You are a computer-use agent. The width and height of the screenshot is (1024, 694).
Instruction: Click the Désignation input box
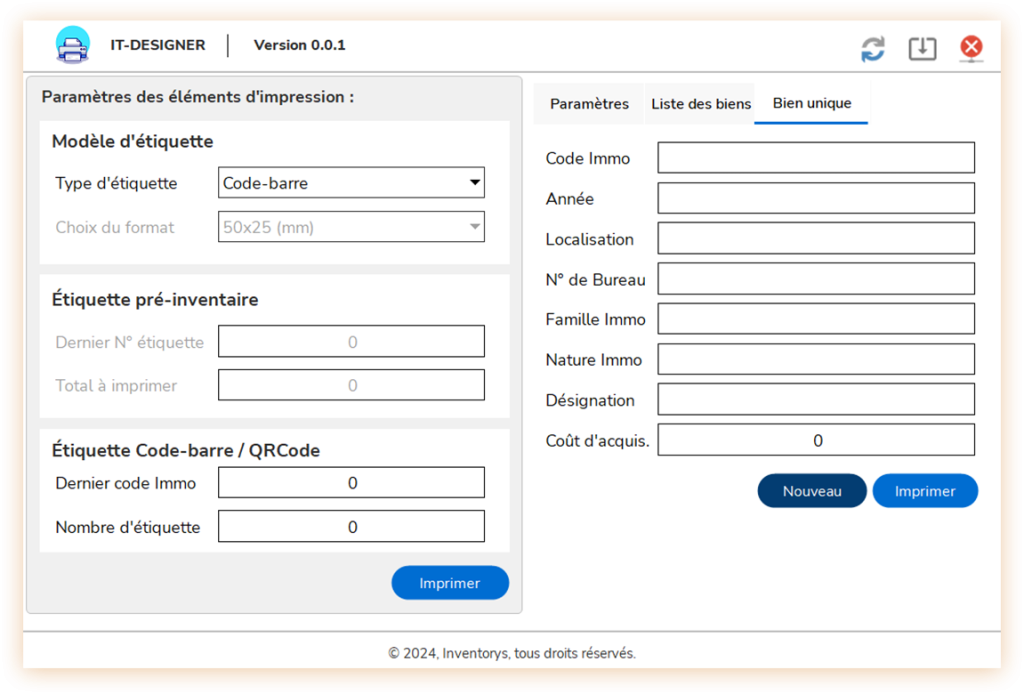816,400
